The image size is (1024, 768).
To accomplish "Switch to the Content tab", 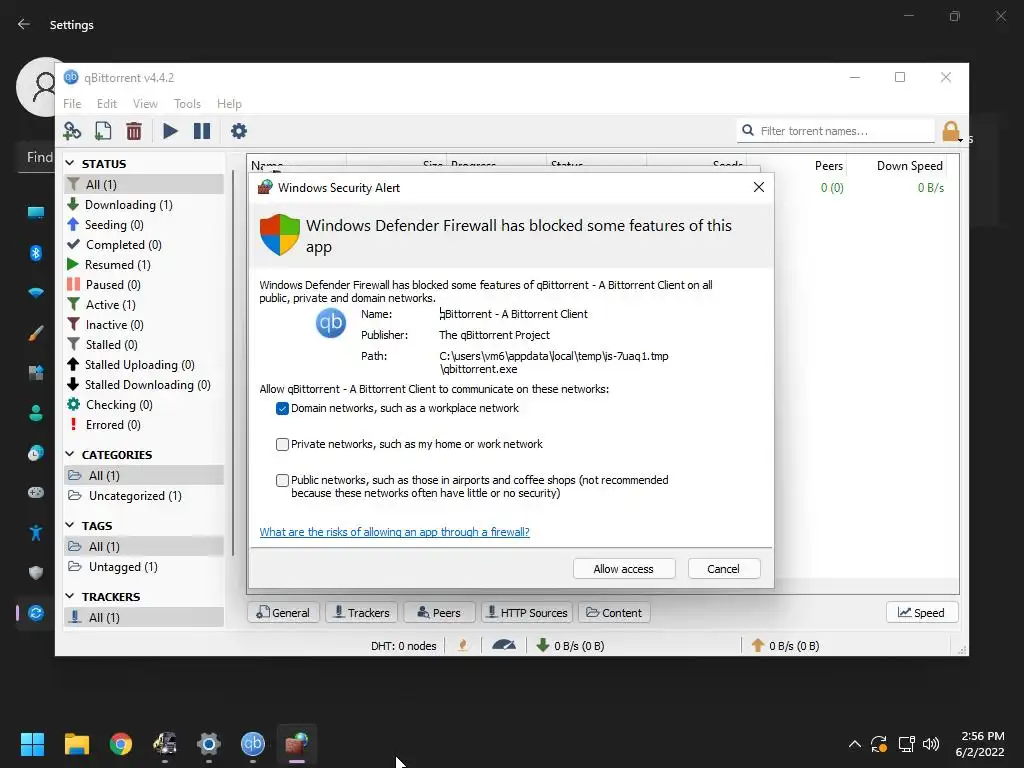I will tap(614, 613).
